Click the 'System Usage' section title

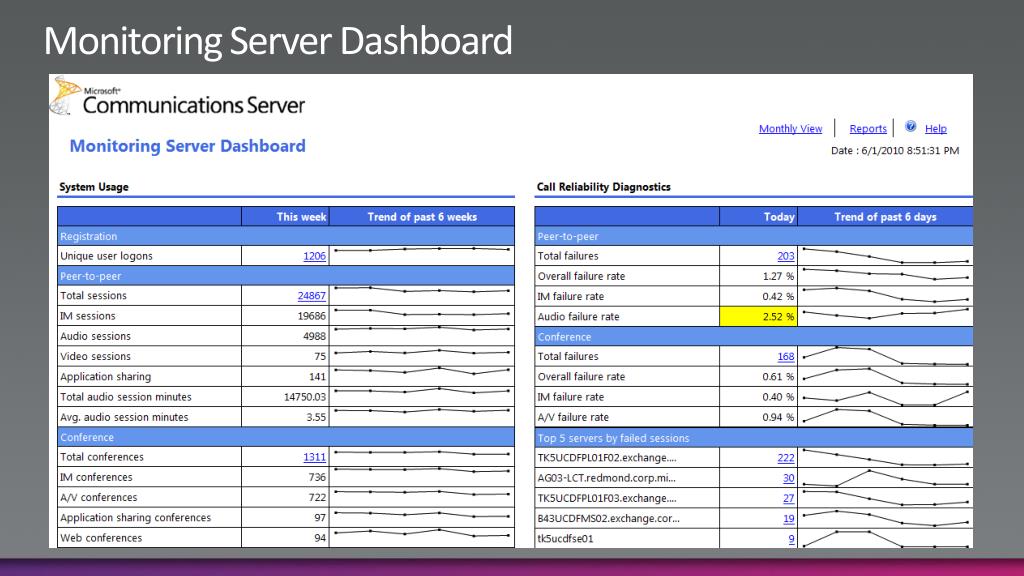(x=94, y=187)
